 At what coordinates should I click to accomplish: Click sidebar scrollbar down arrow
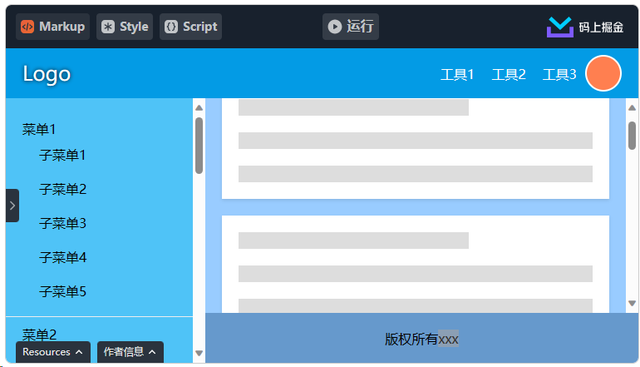click(199, 353)
